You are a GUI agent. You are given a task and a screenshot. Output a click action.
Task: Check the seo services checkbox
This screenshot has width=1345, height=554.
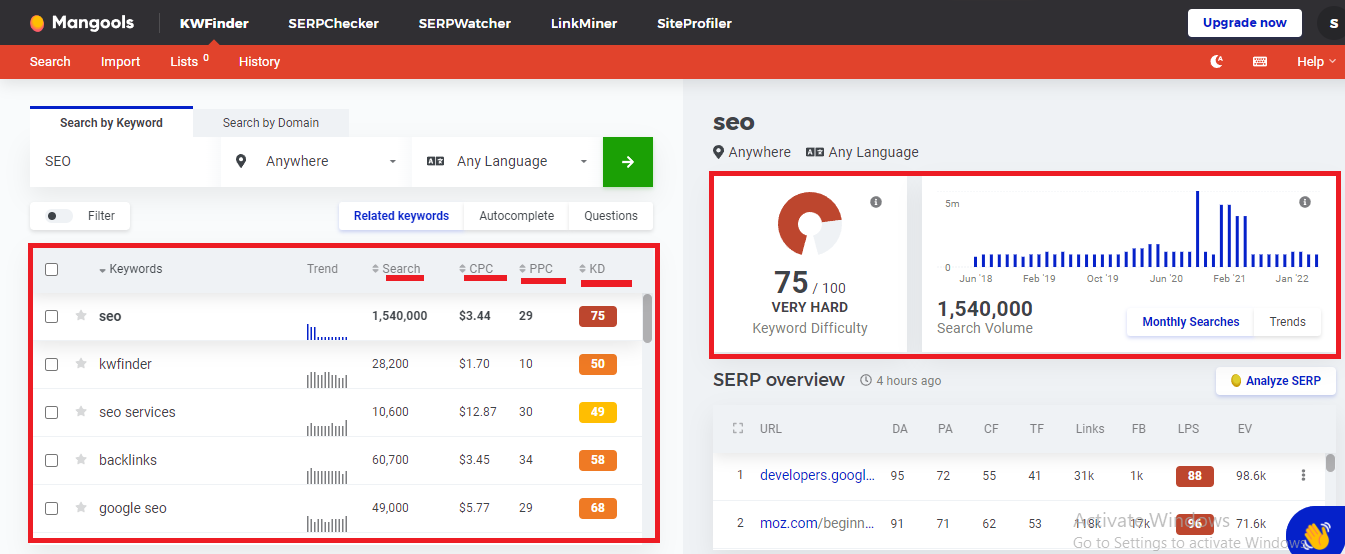coord(52,412)
